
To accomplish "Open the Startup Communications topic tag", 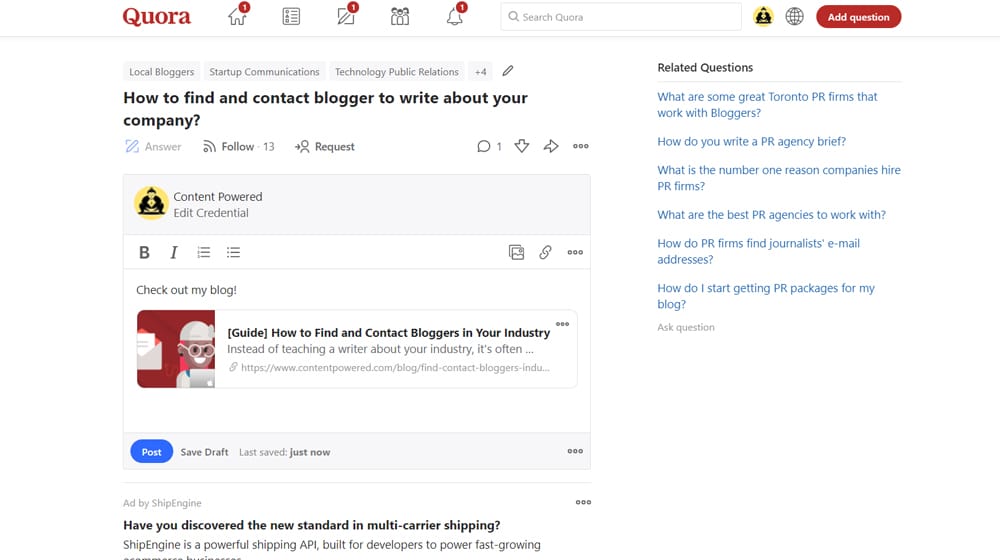I will tap(264, 71).
